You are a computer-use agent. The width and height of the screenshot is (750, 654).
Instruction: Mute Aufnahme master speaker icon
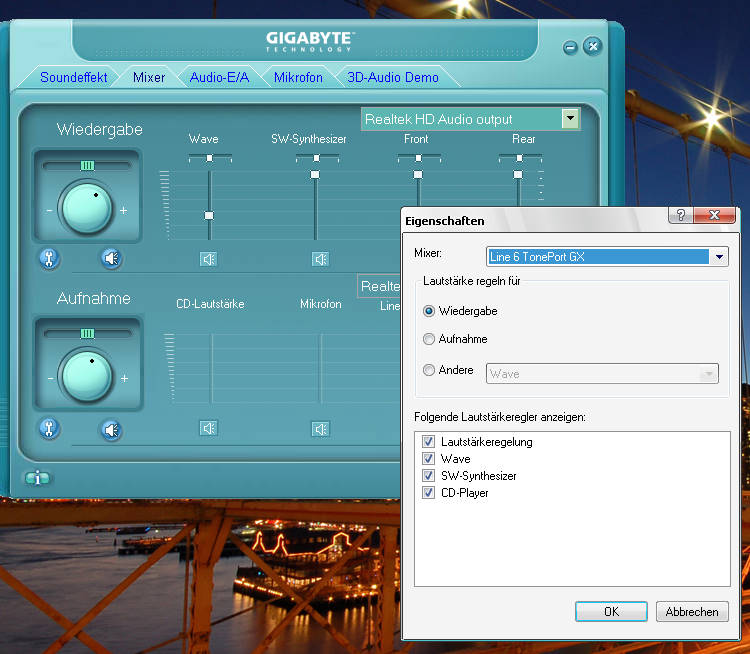[111, 430]
